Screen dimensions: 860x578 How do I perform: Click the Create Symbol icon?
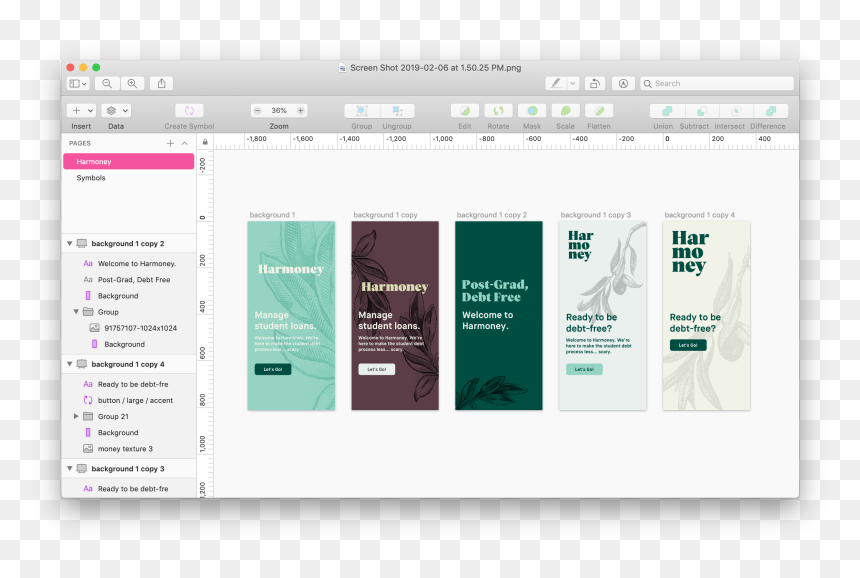tap(189, 111)
